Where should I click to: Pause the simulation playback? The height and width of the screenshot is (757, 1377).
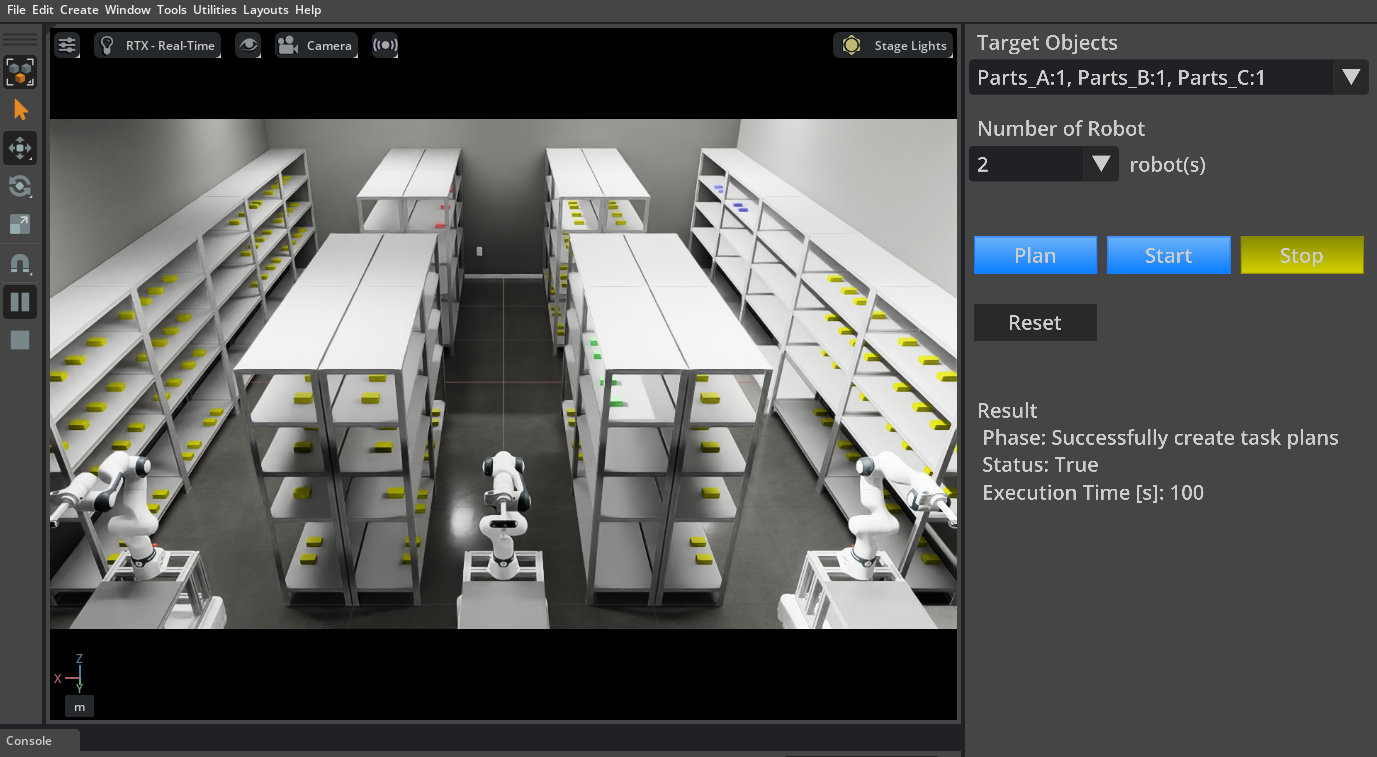pos(20,301)
